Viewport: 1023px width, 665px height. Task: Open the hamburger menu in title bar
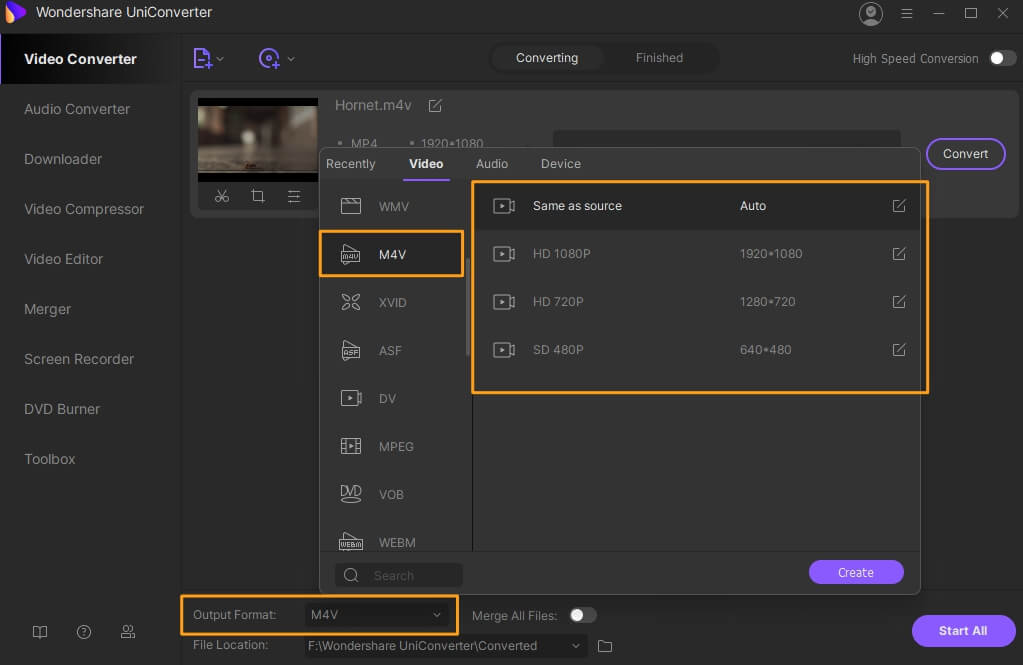coord(906,13)
